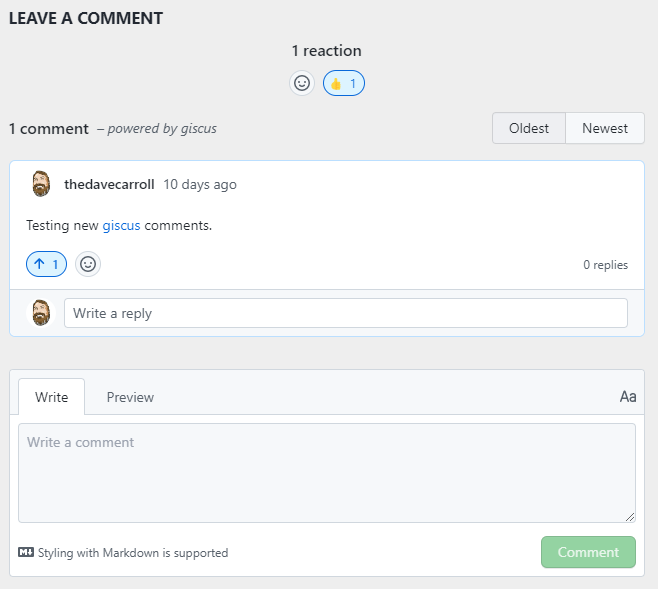Sort comments by Oldest
Image resolution: width=658 pixels, height=589 pixels.
point(529,128)
